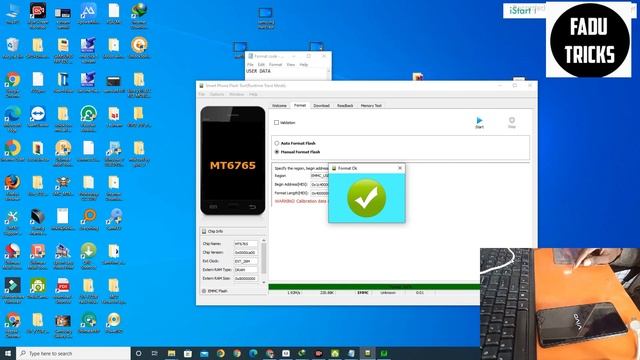640x360 pixels.
Task: Click the EMMC status bar cell
Action: (363, 293)
